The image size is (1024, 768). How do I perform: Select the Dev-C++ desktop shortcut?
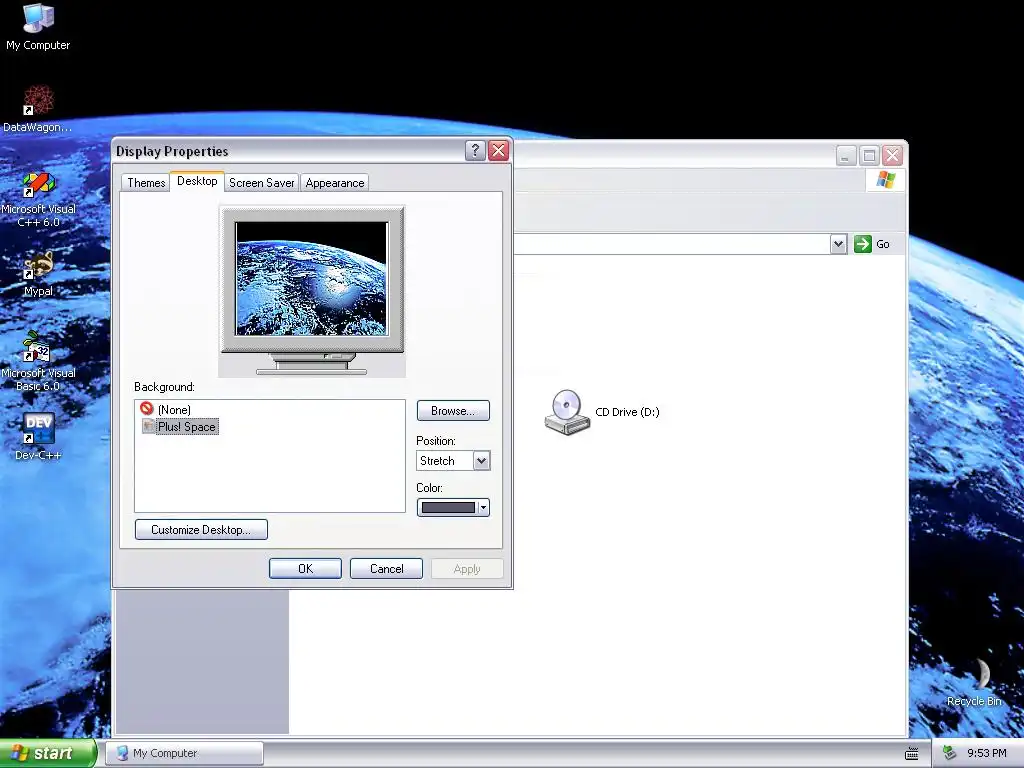(x=38, y=437)
